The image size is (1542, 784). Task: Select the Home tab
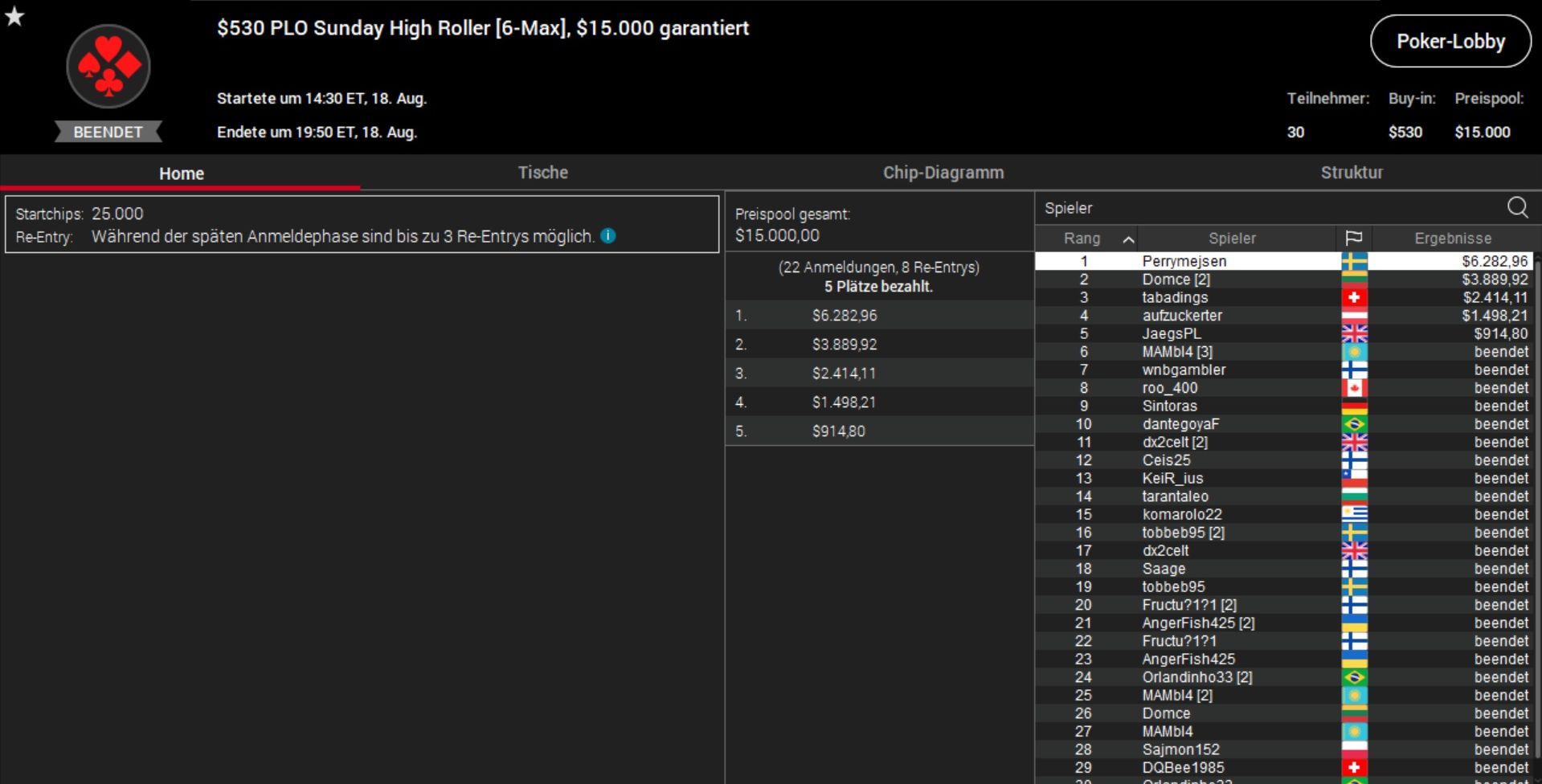point(181,174)
